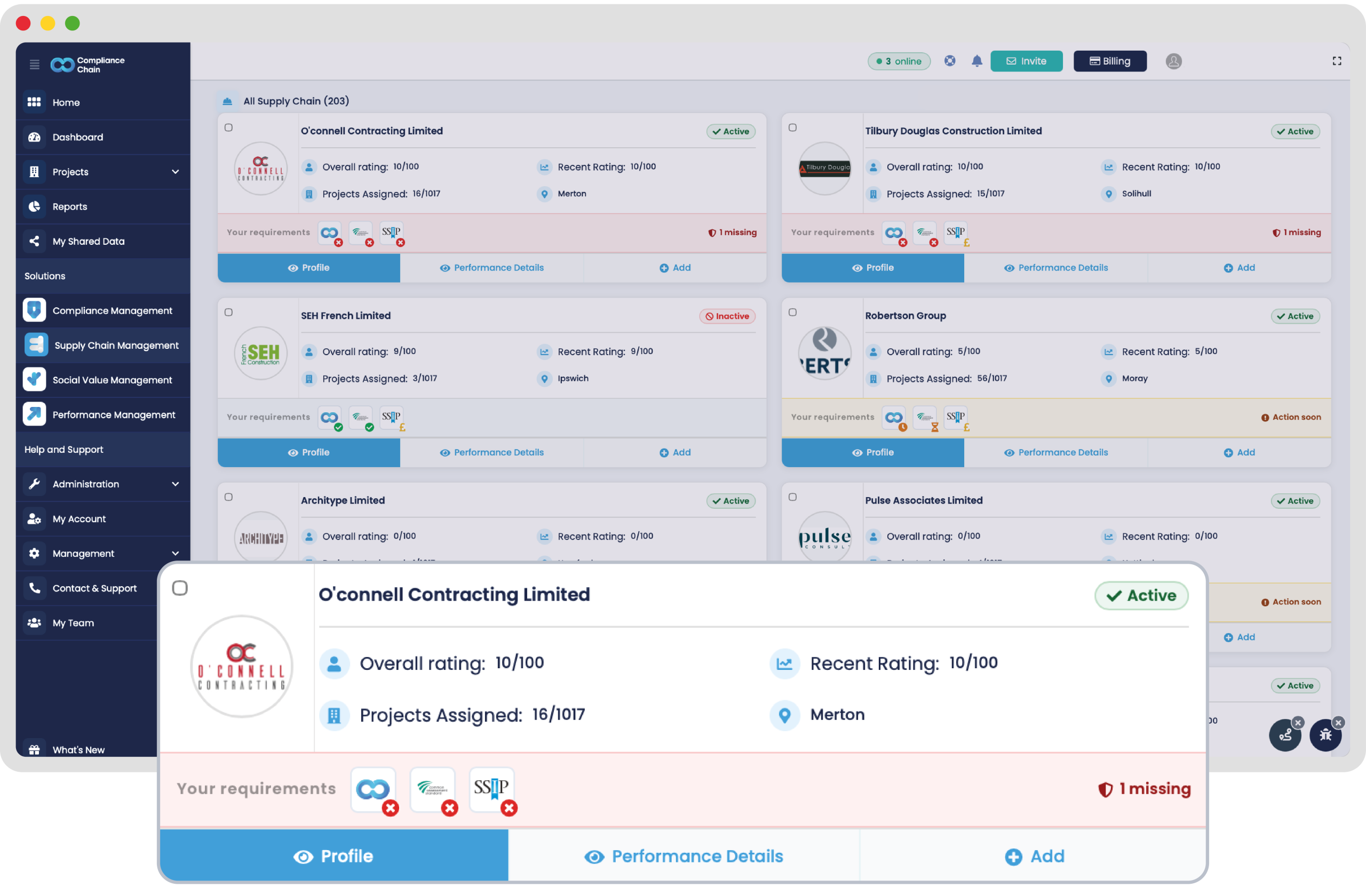Click Compliance Chain requirement icon in Robertson Group card
The width and height of the screenshot is (1366, 896).
(x=894, y=417)
